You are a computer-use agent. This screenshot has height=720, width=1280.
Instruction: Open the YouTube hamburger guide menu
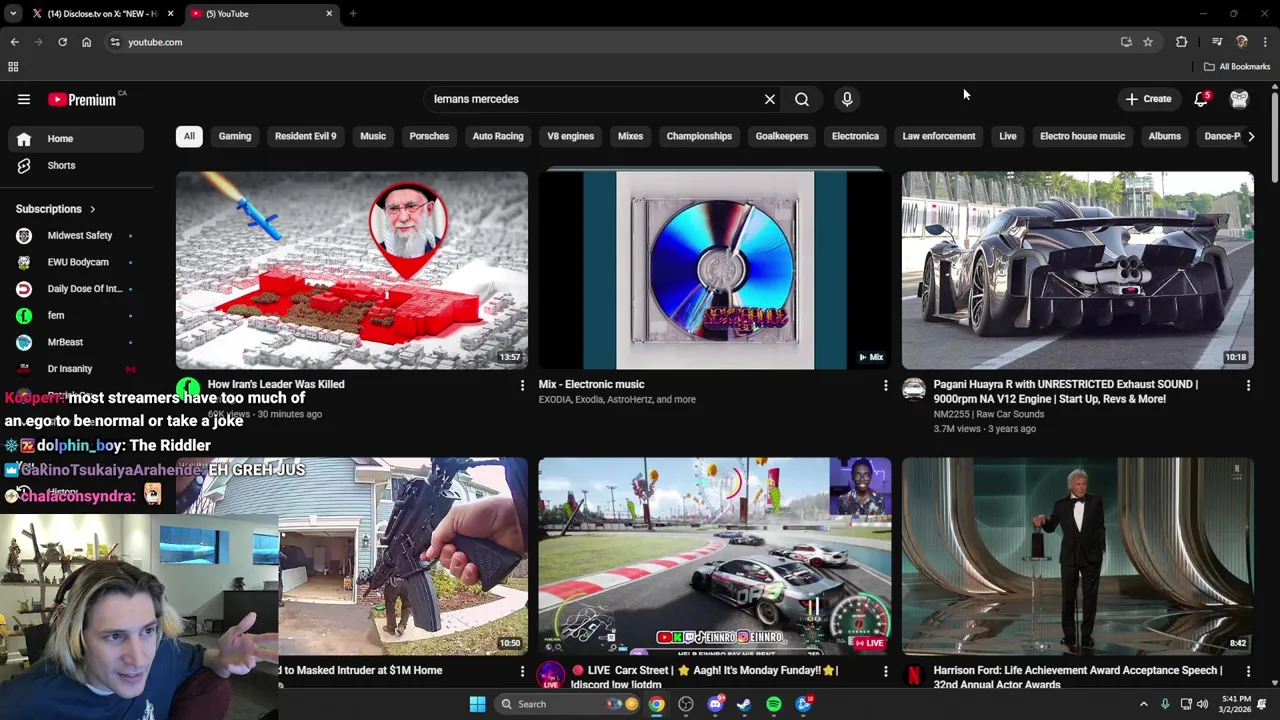(24, 99)
